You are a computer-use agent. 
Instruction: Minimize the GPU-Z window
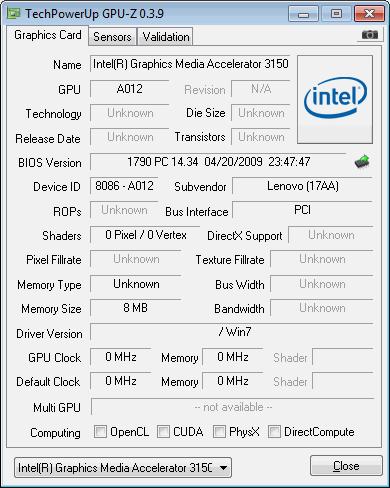pyautogui.click(x=303, y=14)
